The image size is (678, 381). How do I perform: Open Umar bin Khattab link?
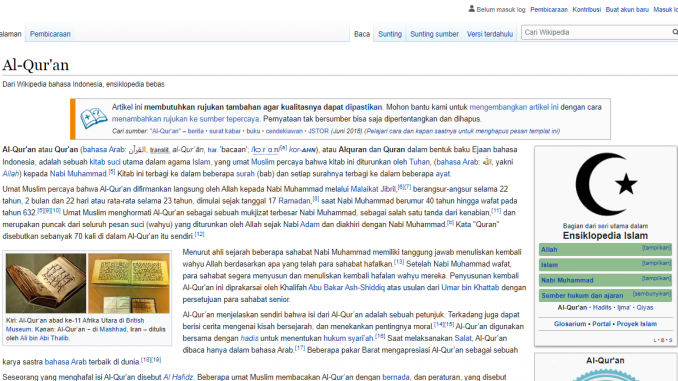pos(470,288)
